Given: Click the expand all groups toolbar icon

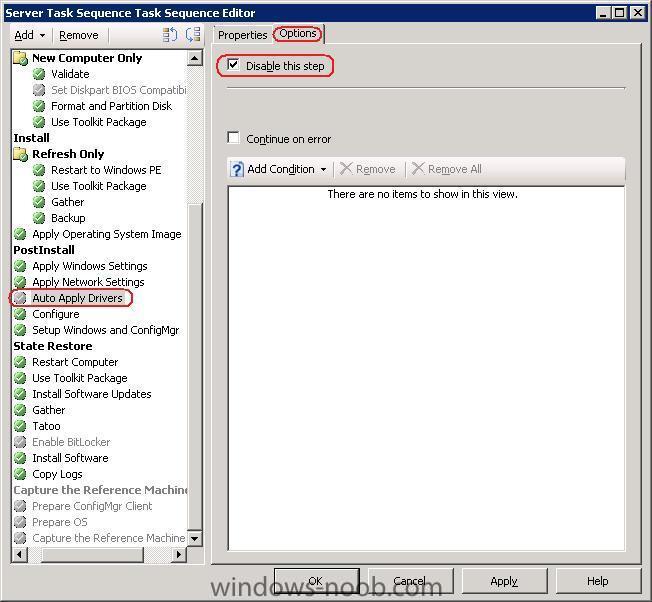Looking at the screenshot, I should point(170,35).
